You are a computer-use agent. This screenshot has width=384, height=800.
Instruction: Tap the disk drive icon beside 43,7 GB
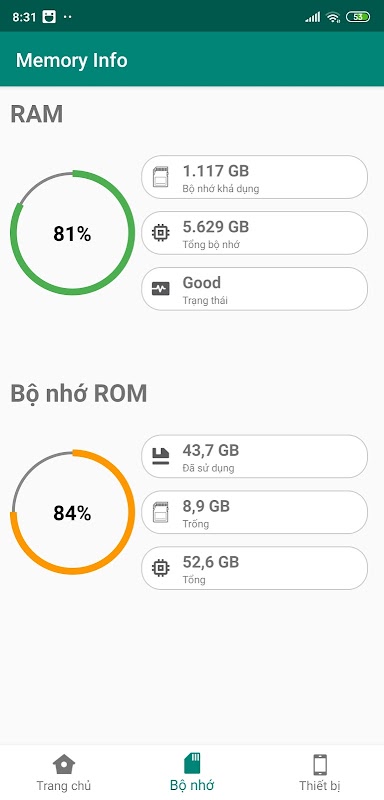[x=160, y=456]
